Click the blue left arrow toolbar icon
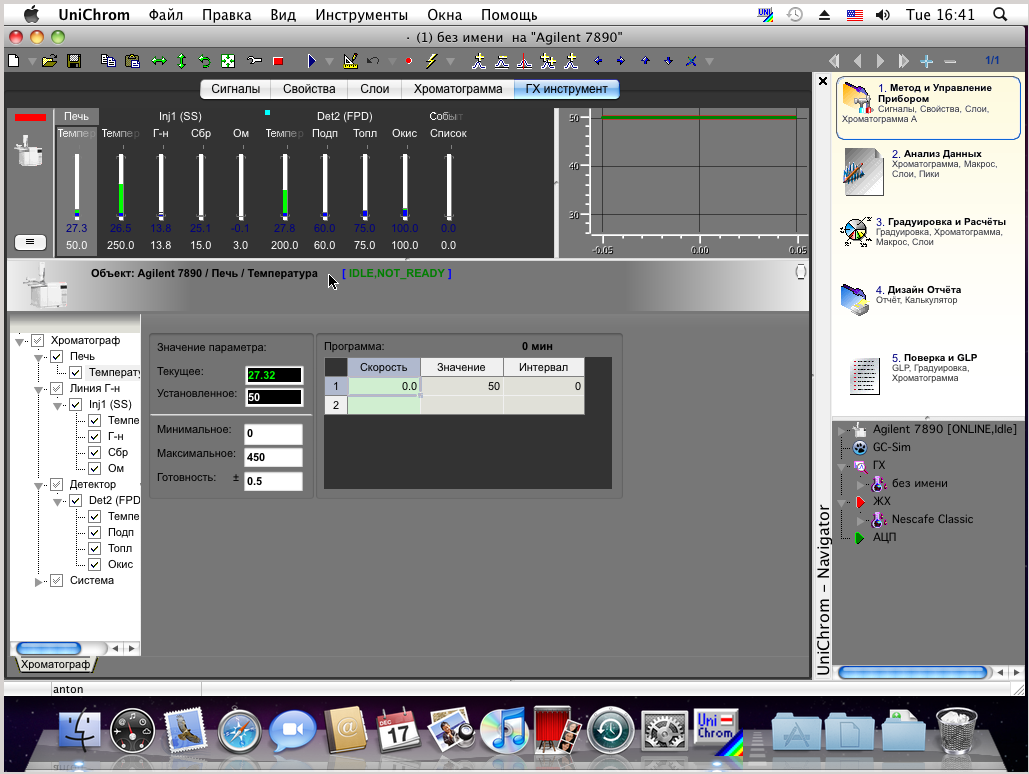Image resolution: width=1029 pixels, height=774 pixels. pyautogui.click(x=598, y=61)
